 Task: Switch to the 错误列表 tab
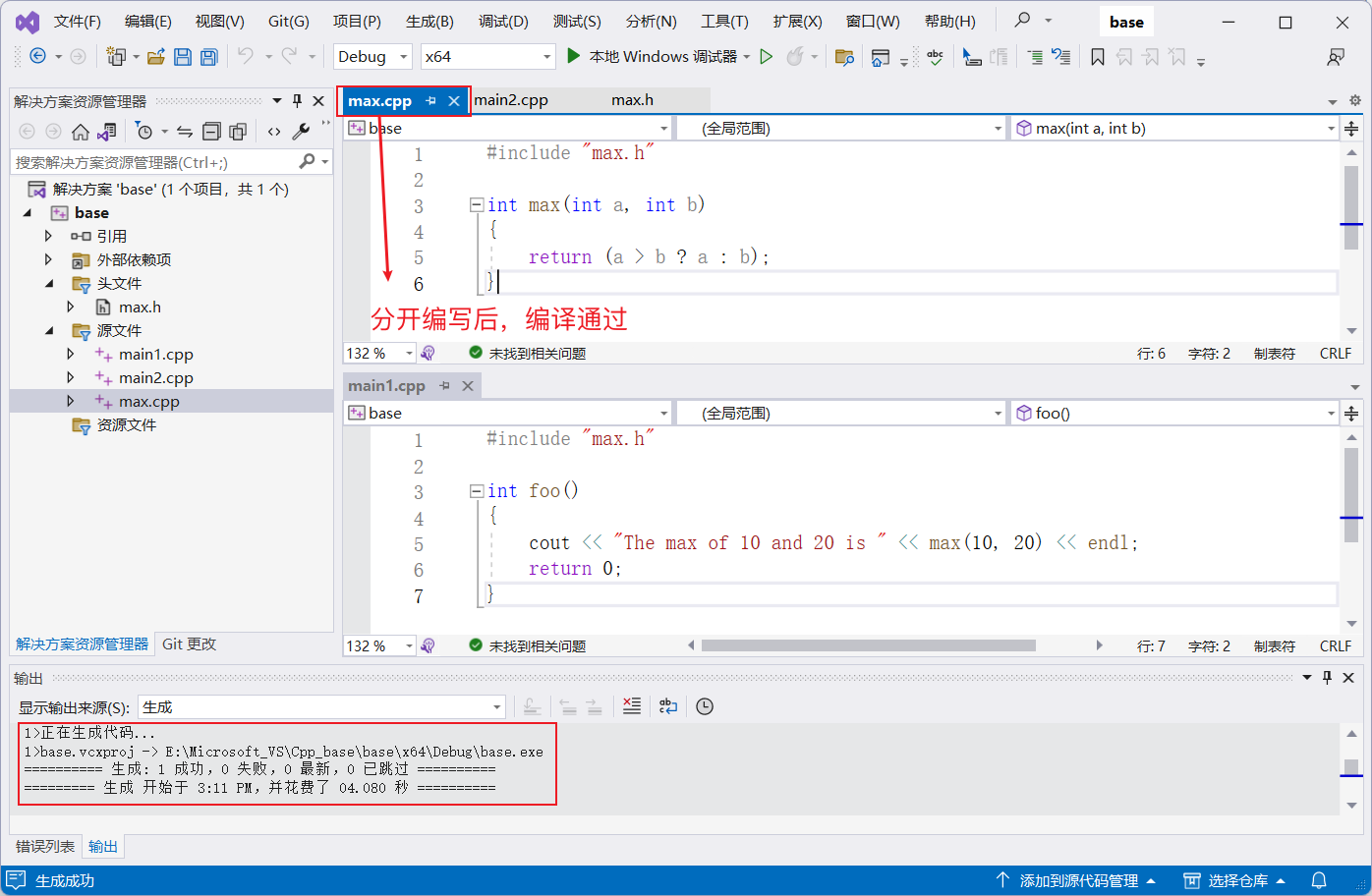45,846
